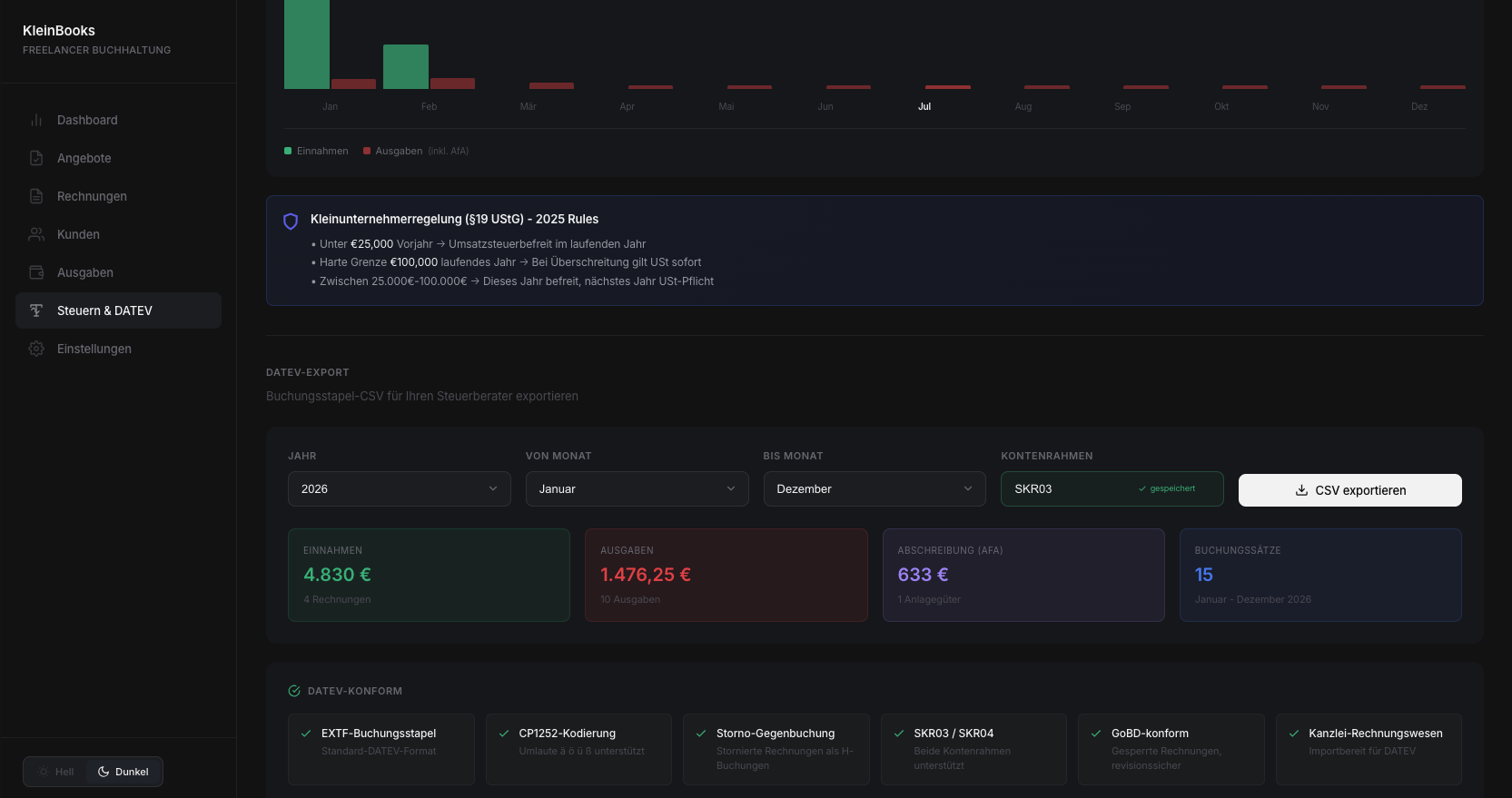Image resolution: width=1512 pixels, height=798 pixels.
Task: Click the Dashboard bar chart icon
Action: [36, 120]
